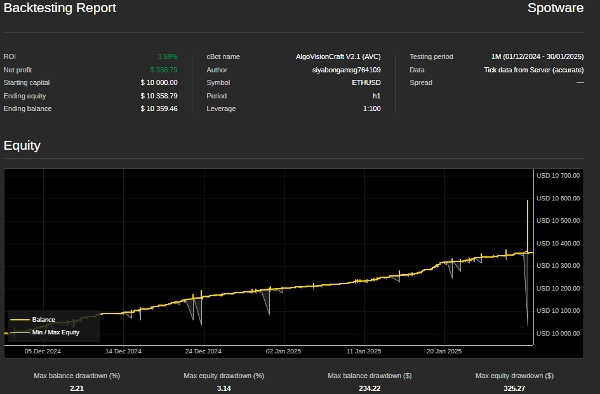The width and height of the screenshot is (600, 394).
Task: Click the USD 10 500.00 axis label
Action: [558, 221]
